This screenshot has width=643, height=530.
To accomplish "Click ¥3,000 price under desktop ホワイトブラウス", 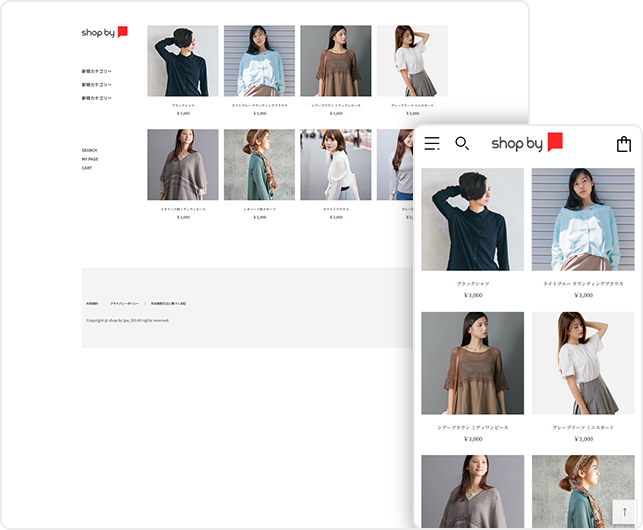I will [336, 217].
